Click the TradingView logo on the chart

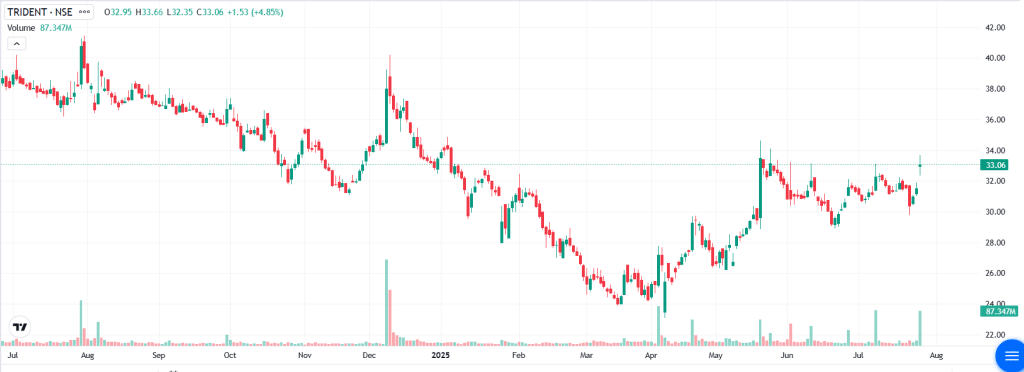tap(20, 327)
